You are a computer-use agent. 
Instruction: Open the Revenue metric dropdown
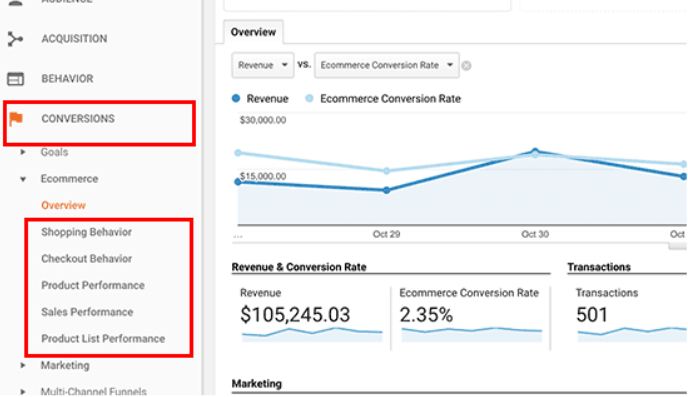pos(262,65)
